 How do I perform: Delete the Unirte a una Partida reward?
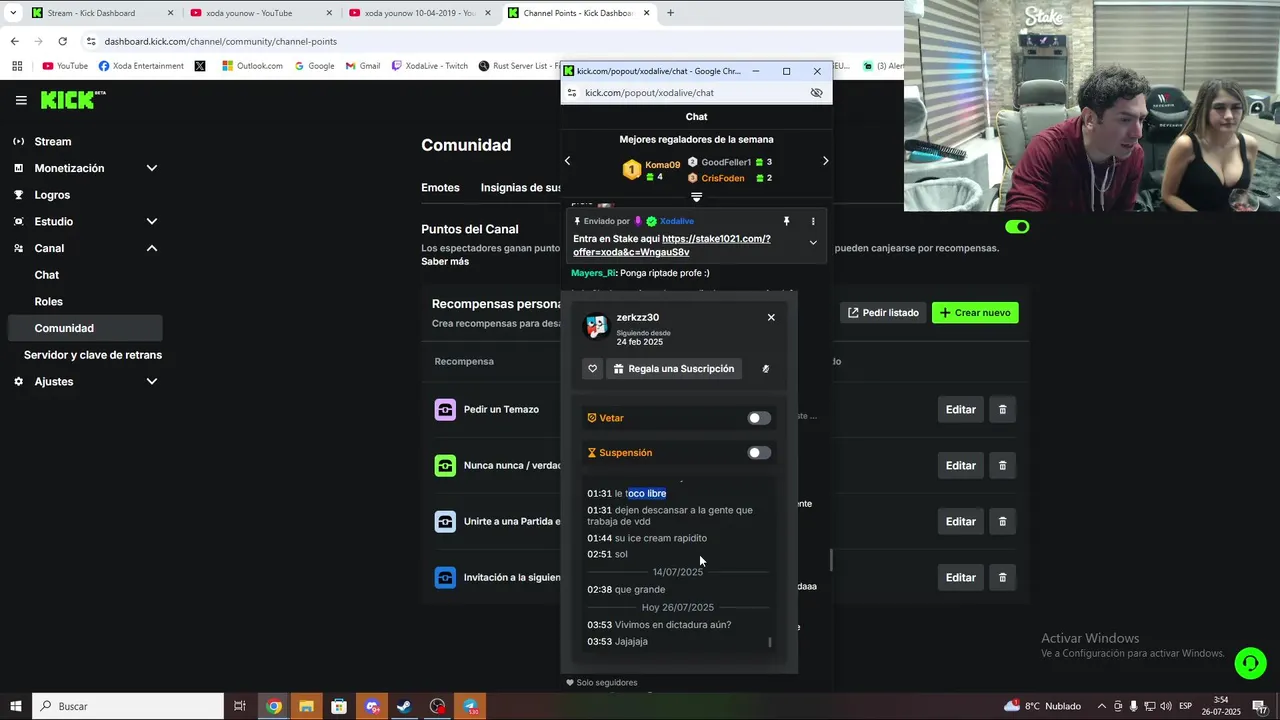(x=1003, y=521)
